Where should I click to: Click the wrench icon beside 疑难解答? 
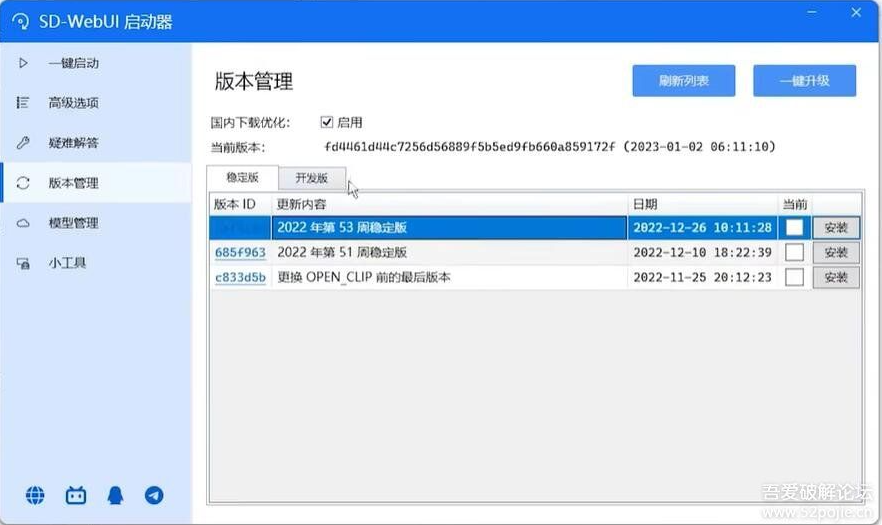pos(23,142)
